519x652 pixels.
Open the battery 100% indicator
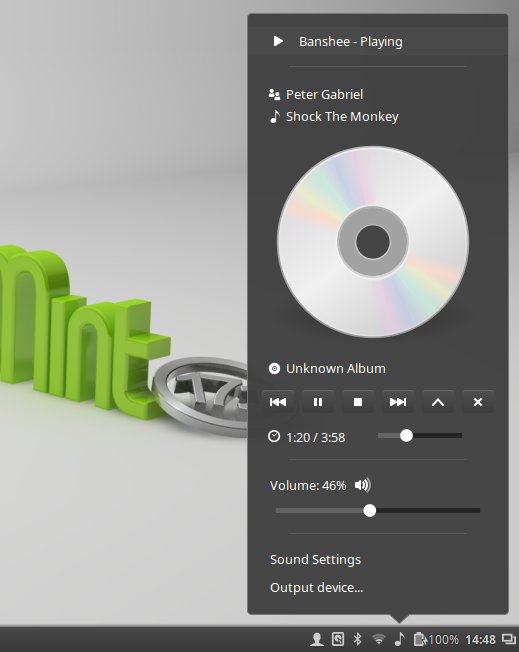pyautogui.click(x=436, y=639)
